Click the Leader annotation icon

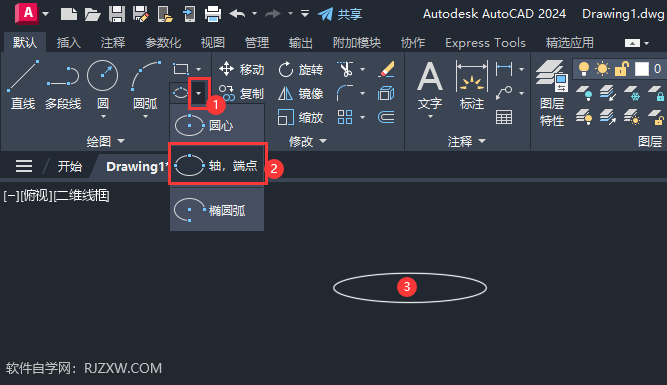pos(504,93)
